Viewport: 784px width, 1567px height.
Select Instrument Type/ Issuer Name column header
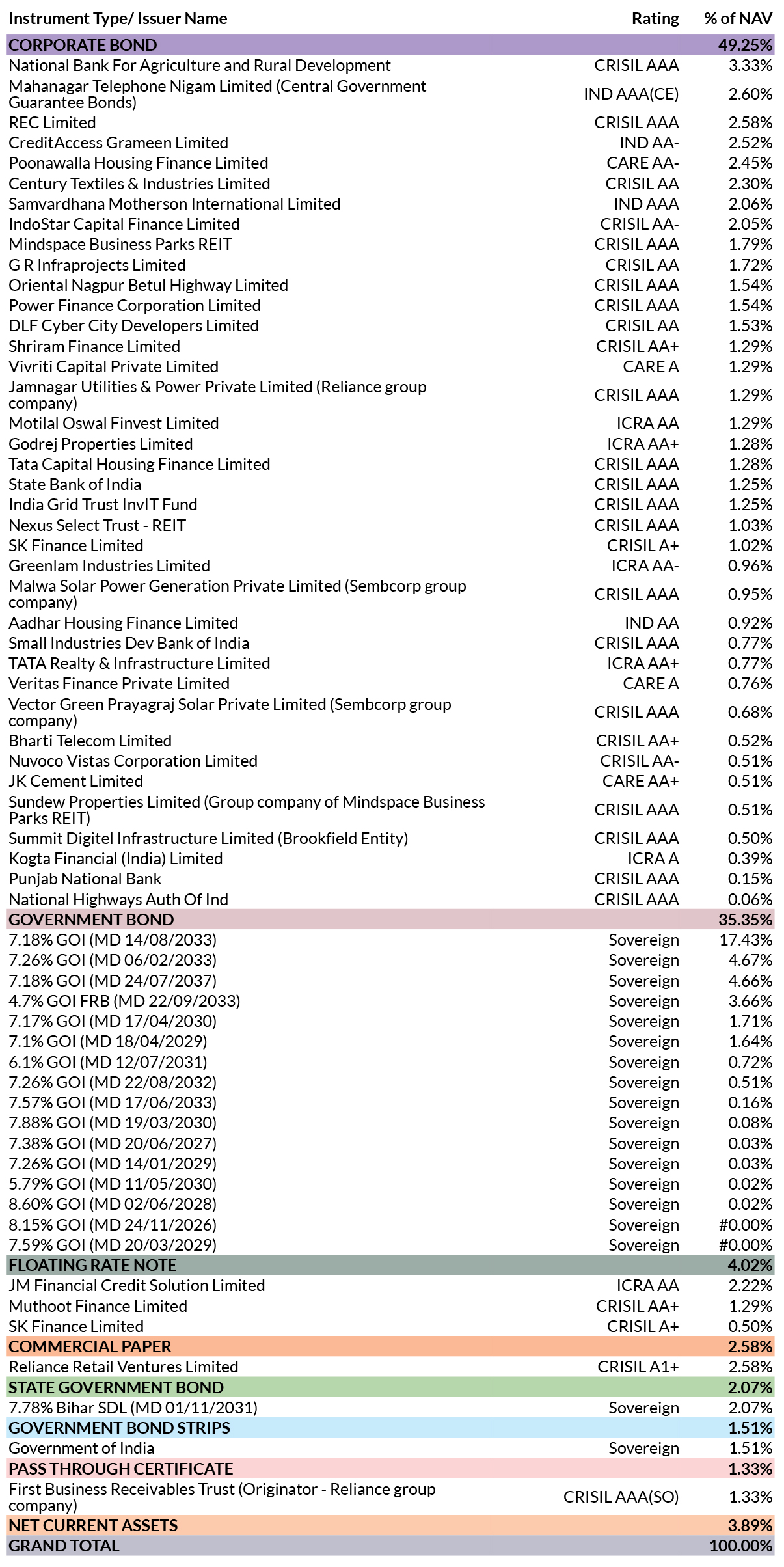pyautogui.click(x=118, y=19)
